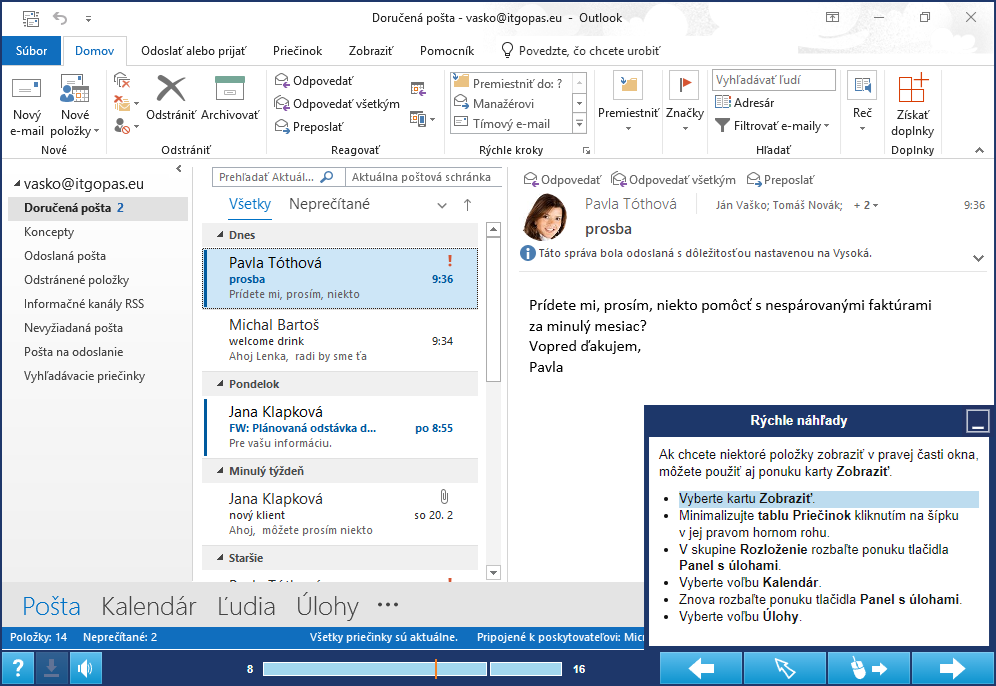Show Neprečítané messages only

[329, 204]
